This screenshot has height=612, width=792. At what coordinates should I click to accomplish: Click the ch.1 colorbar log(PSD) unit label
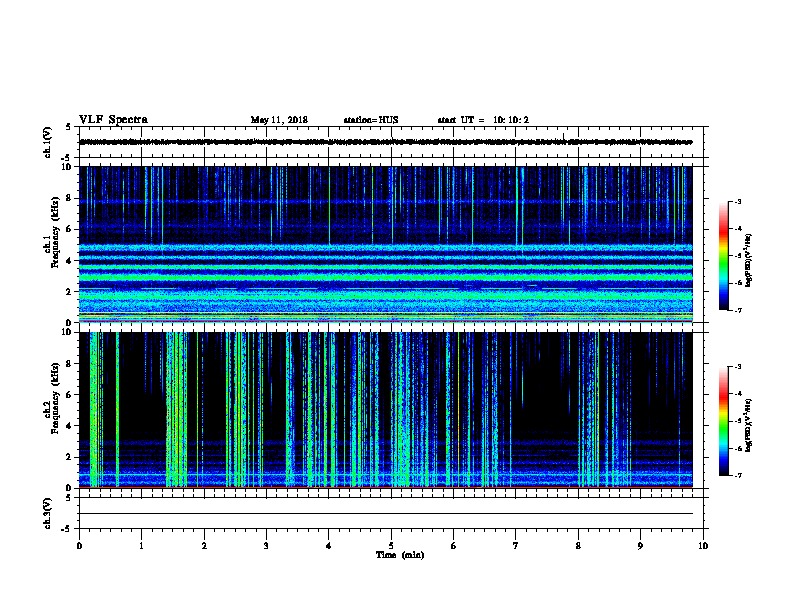pyautogui.click(x=748, y=260)
